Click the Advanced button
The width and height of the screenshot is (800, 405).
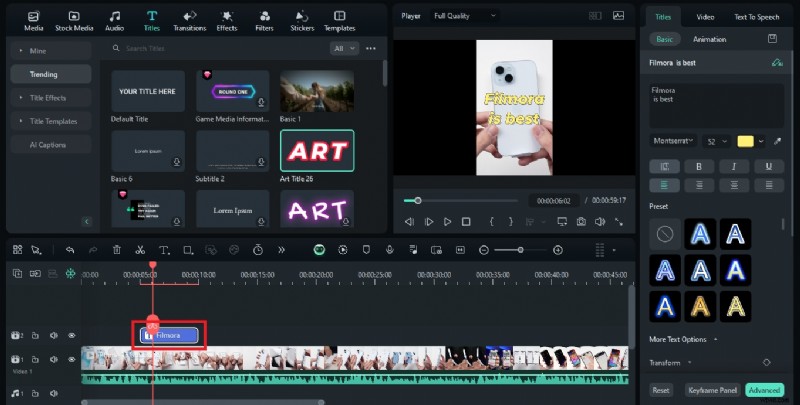tap(764, 390)
